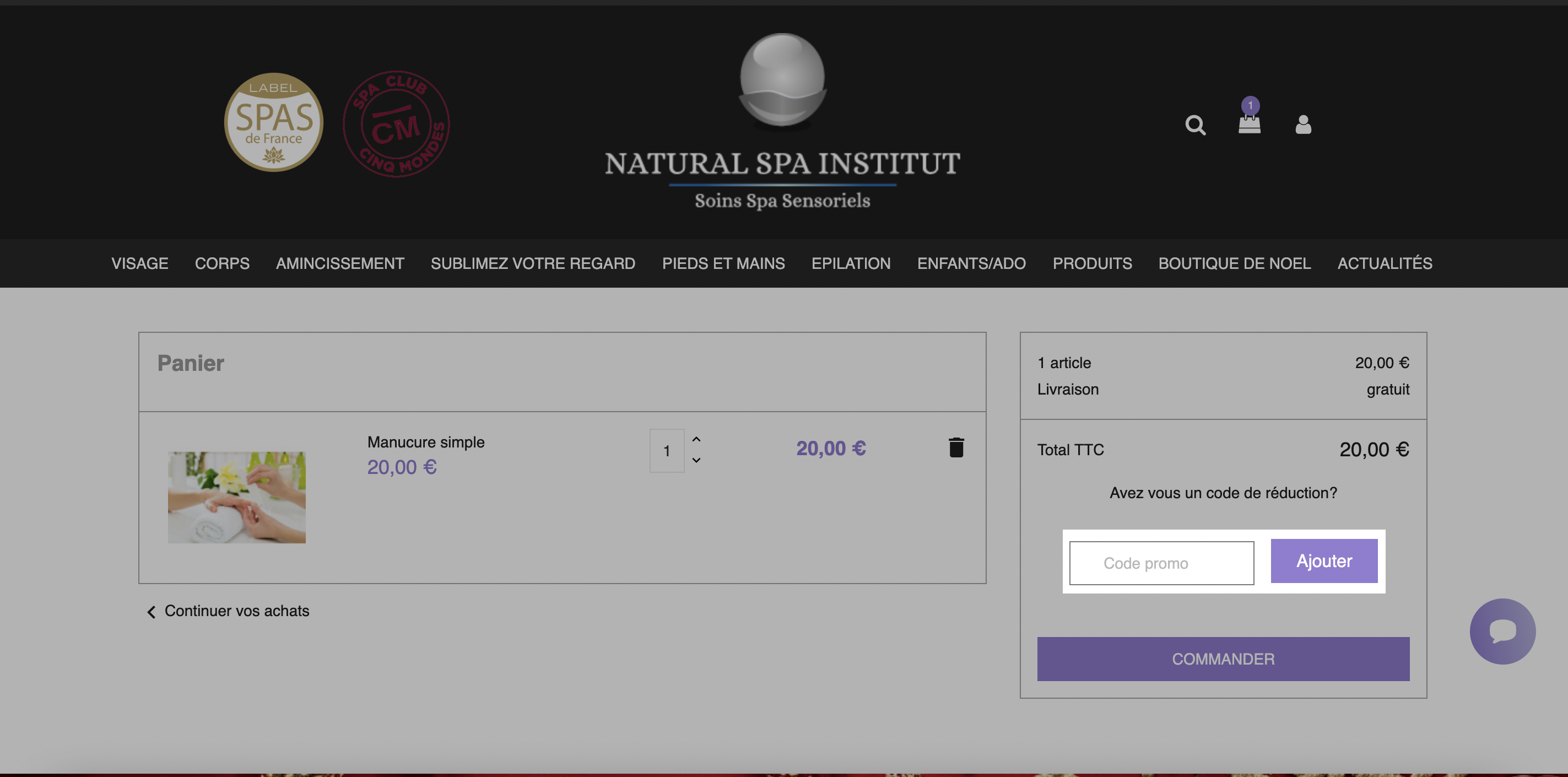The width and height of the screenshot is (1568, 777).
Task: Click the Ajouter promo button
Action: (1324, 561)
